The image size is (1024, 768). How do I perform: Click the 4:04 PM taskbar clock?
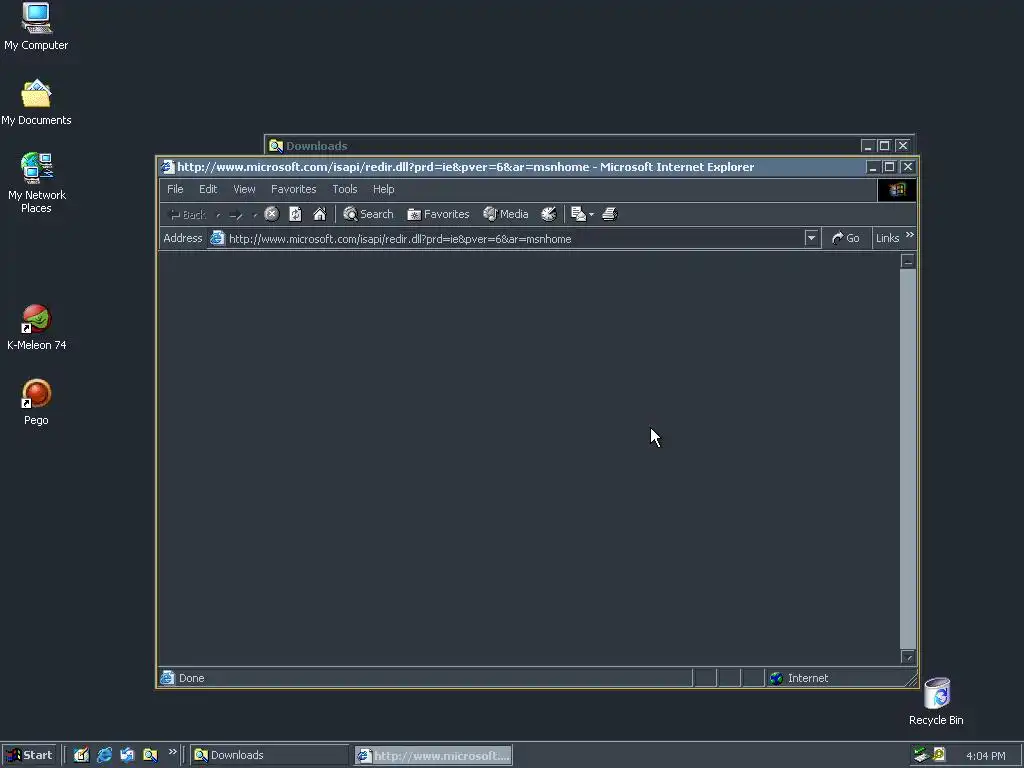click(985, 756)
